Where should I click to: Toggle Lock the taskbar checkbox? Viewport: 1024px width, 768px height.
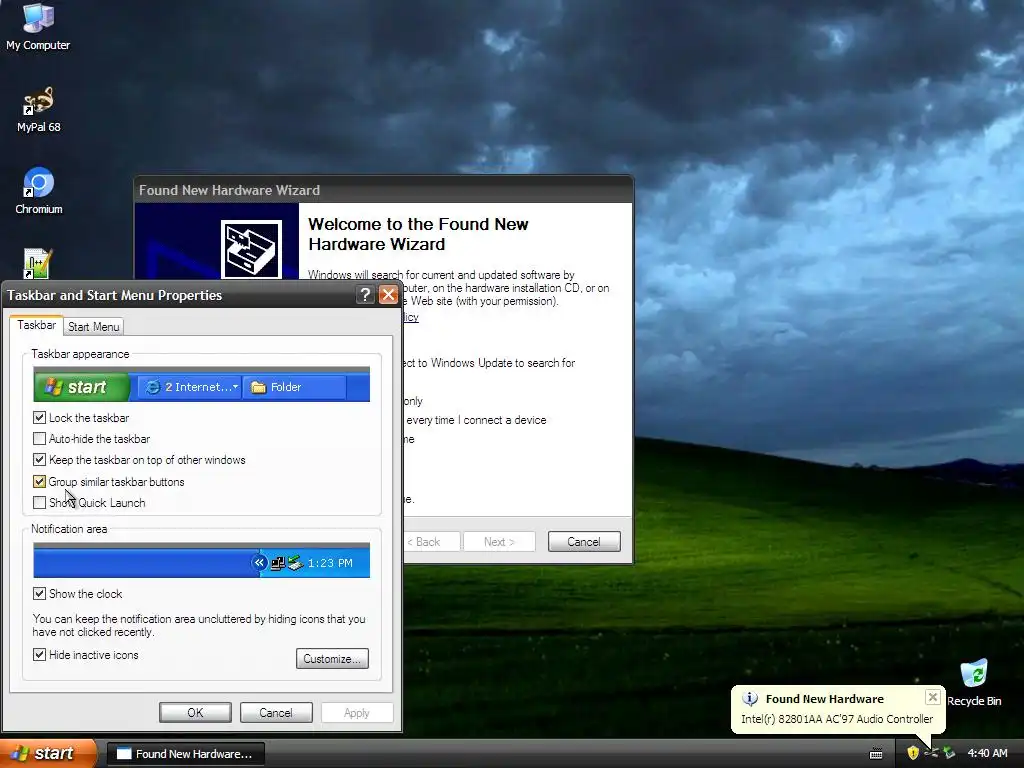point(39,417)
